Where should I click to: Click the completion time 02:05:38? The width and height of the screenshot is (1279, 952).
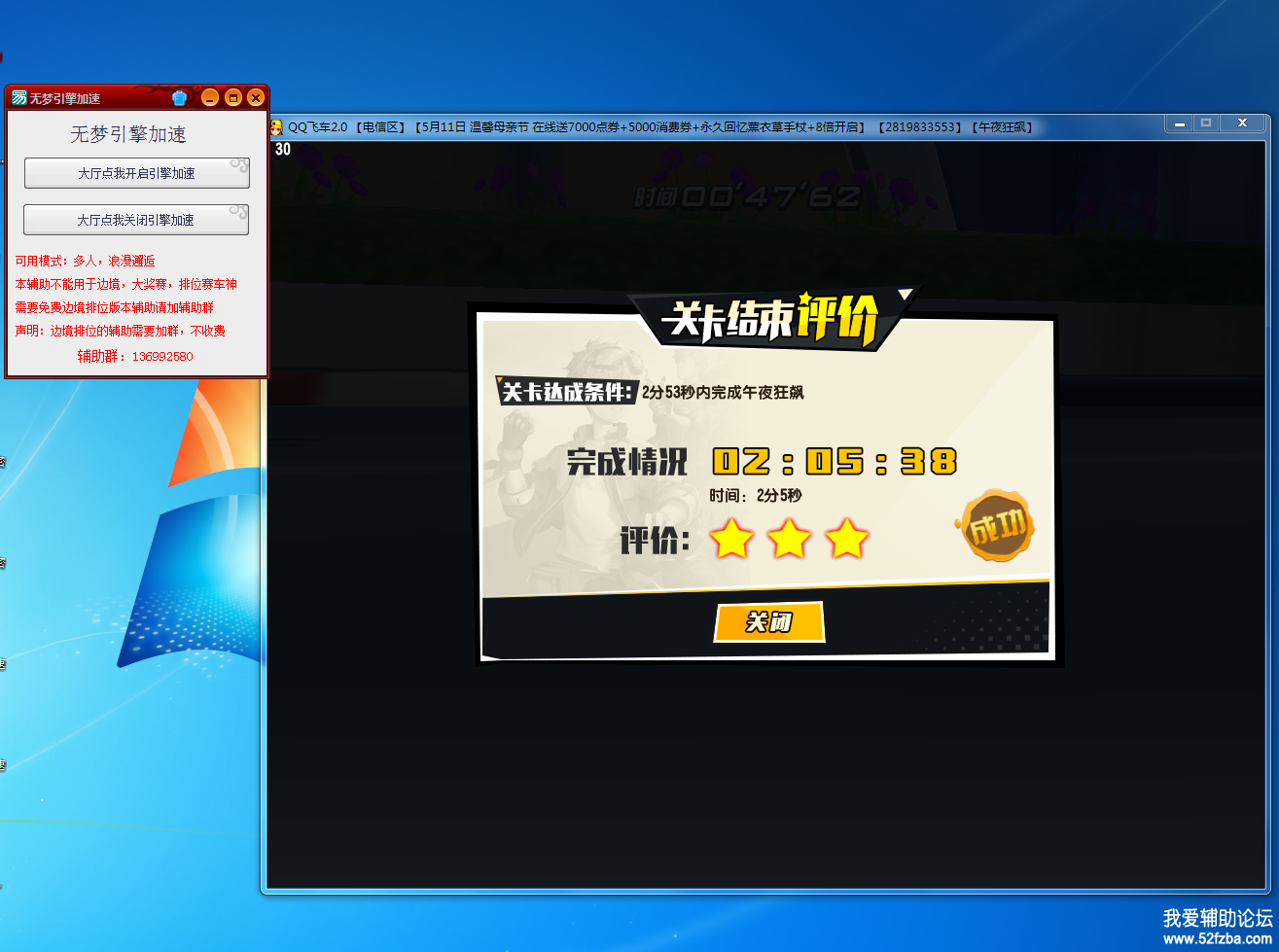click(x=835, y=461)
